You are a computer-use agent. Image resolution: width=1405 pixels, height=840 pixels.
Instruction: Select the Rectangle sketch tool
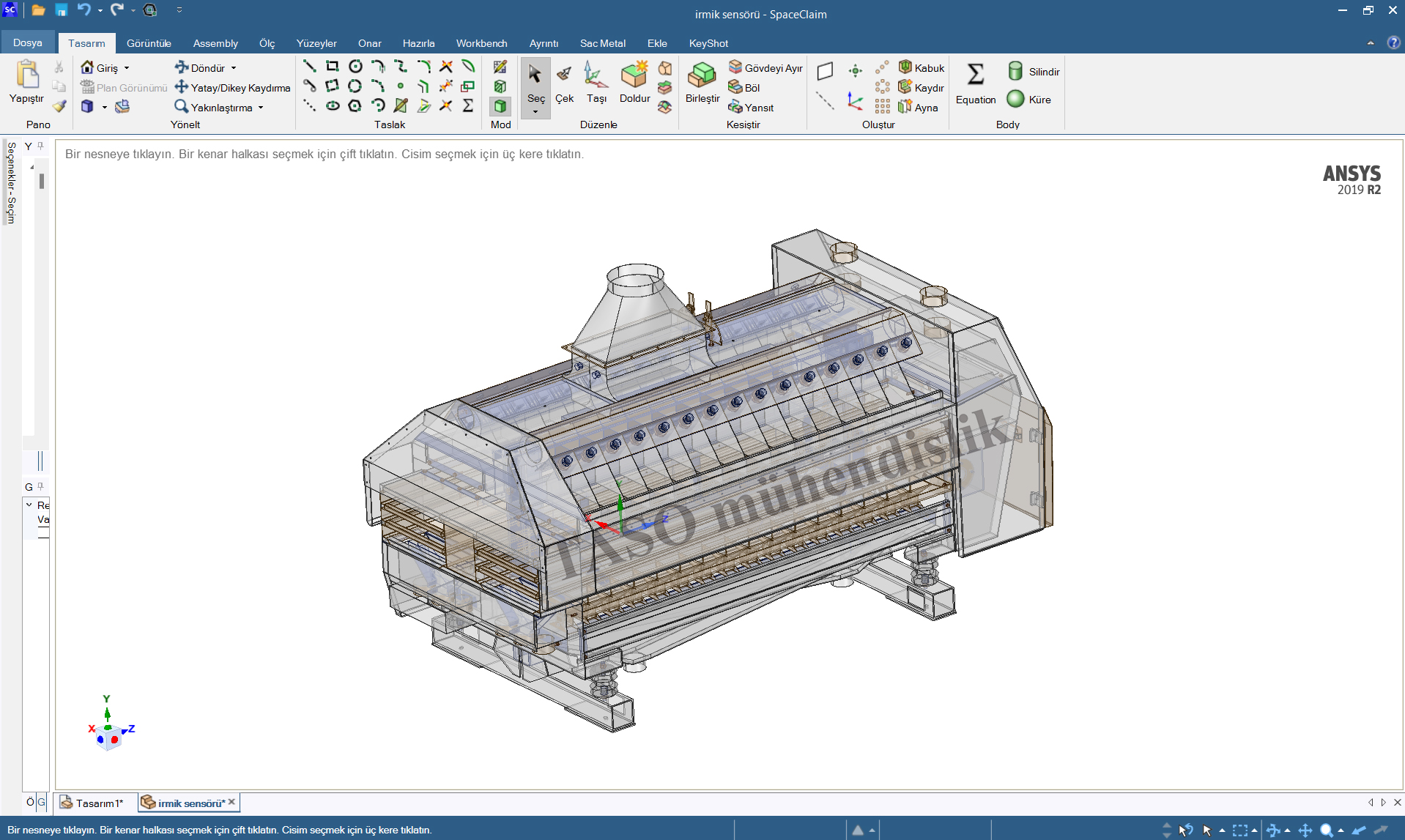(x=333, y=67)
